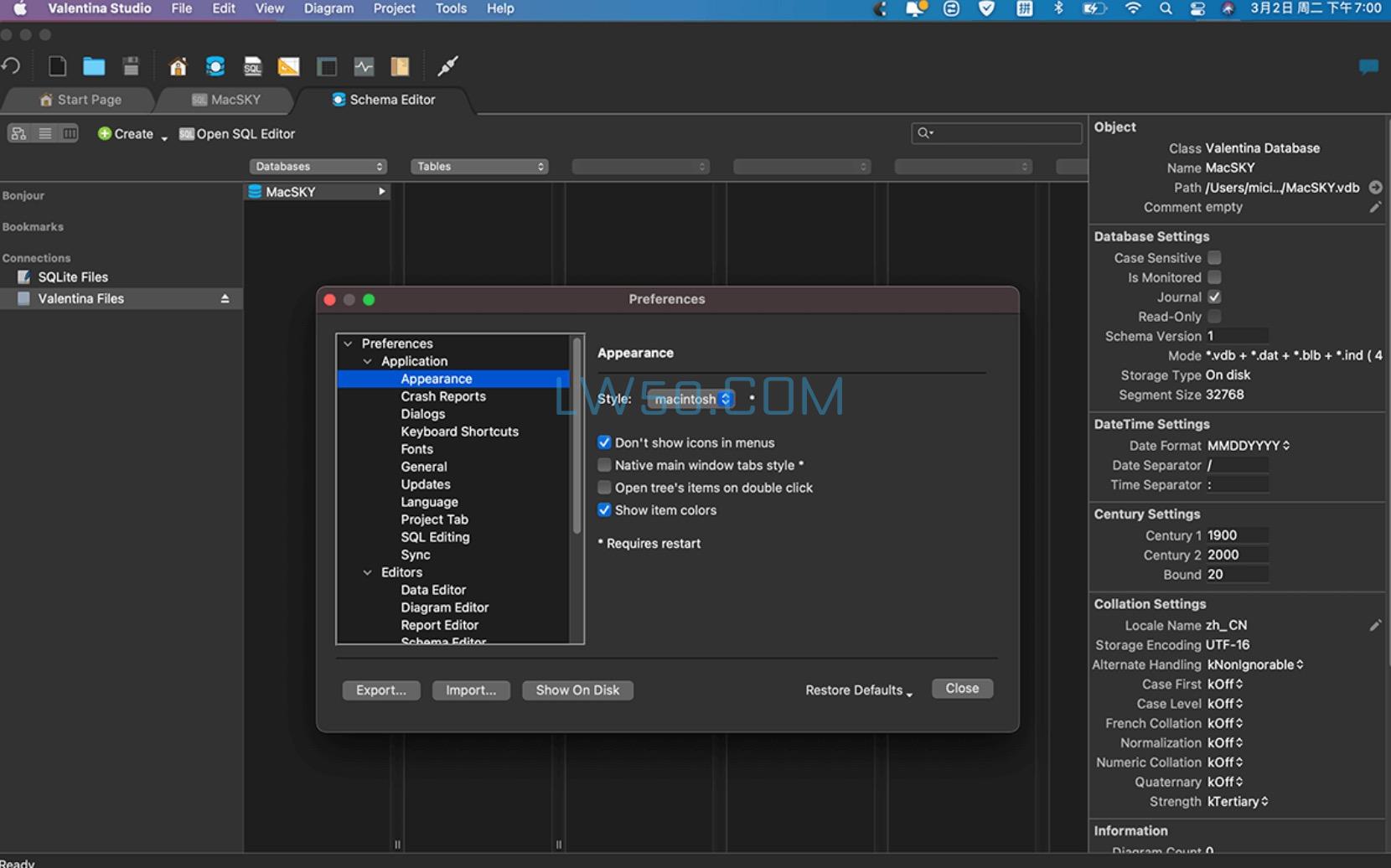The height and width of the screenshot is (868, 1391).
Task: Open the diagram ruler toolbar icon
Action: (288, 66)
